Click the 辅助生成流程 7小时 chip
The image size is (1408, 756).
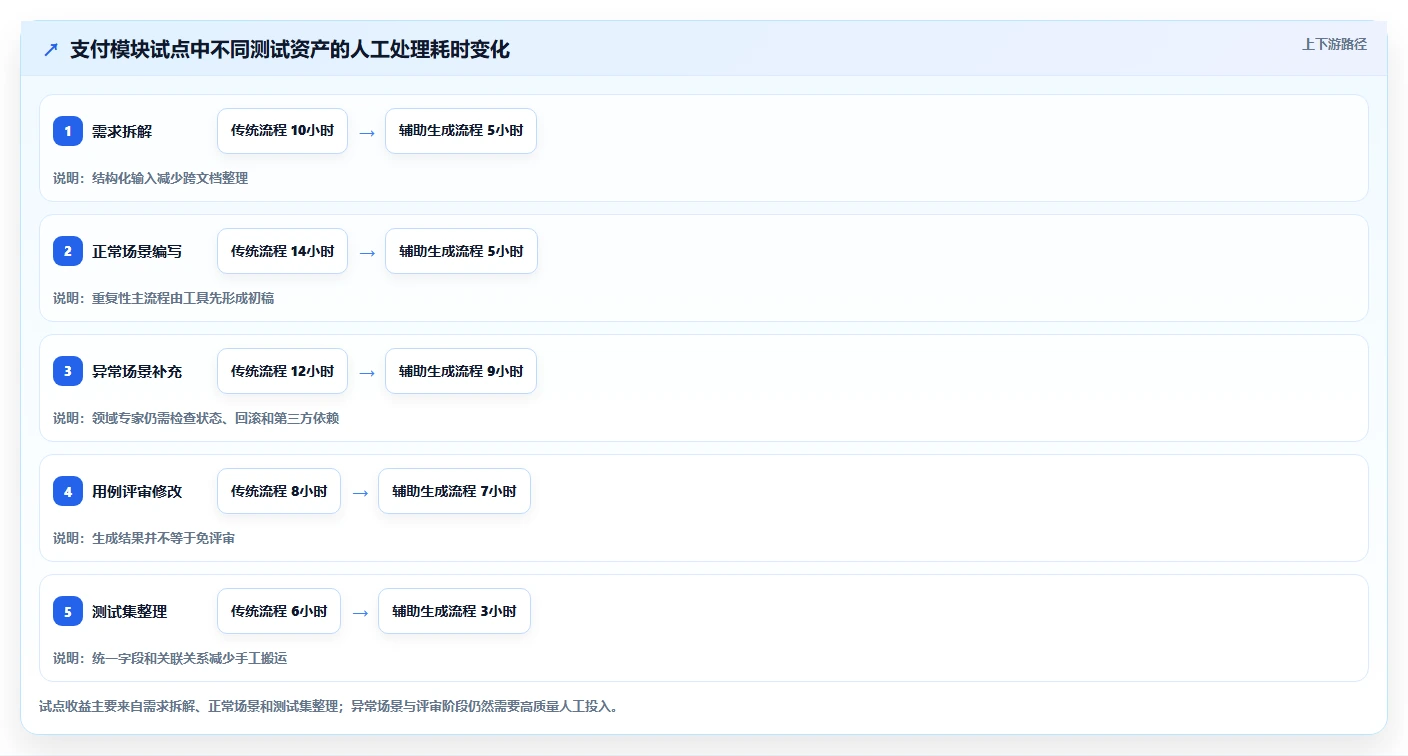454,491
